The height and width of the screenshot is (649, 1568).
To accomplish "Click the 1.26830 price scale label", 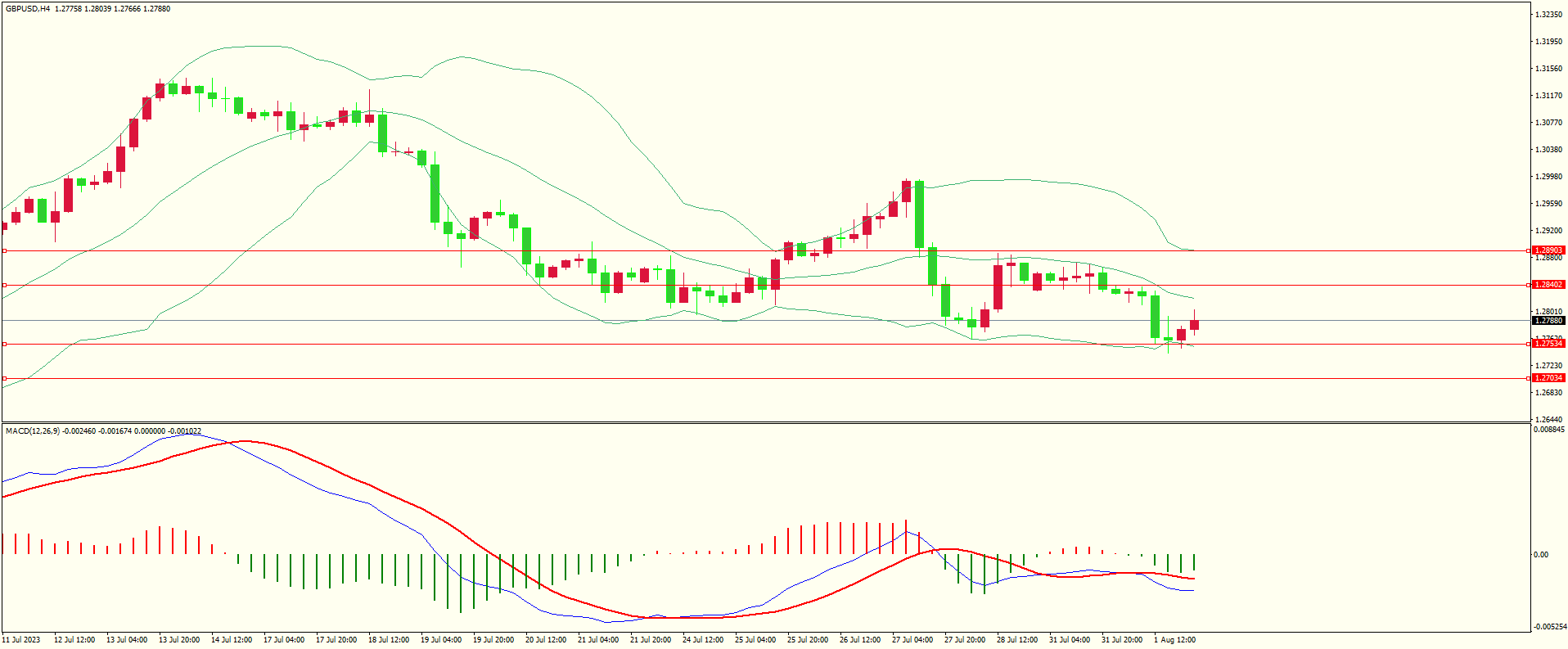I will tap(1548, 393).
